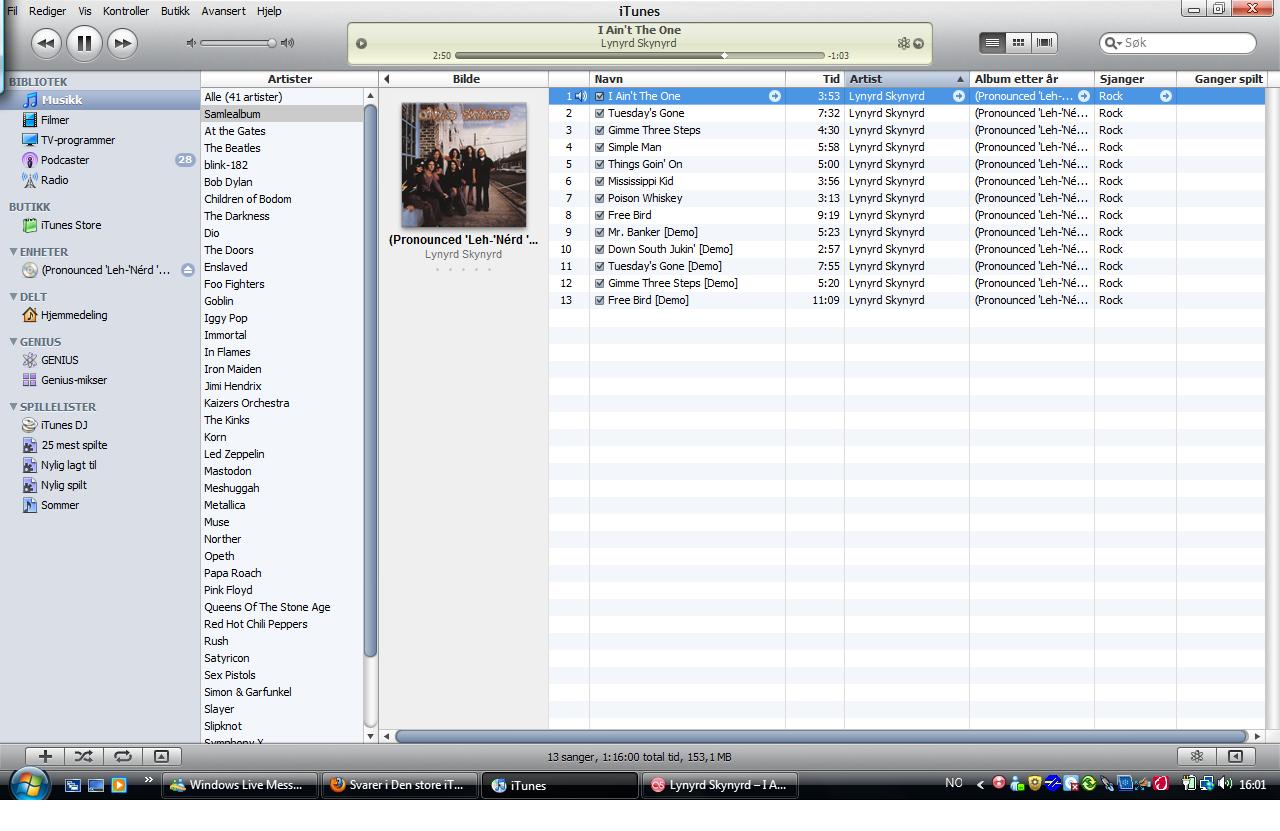The image size is (1280, 831).
Task: Uncheck Simple Man checkbox
Action: [x=600, y=147]
